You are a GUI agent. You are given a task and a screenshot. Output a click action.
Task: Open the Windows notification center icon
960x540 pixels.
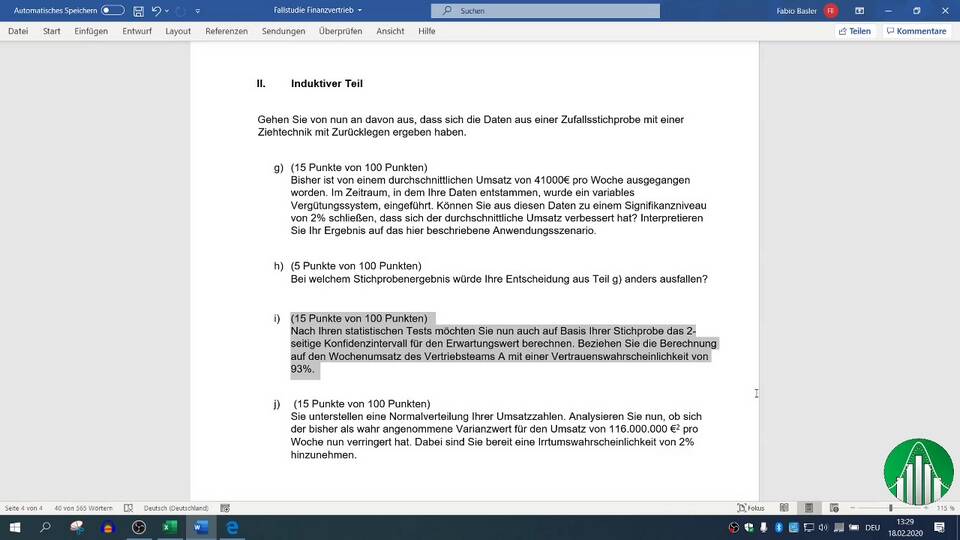(939, 527)
